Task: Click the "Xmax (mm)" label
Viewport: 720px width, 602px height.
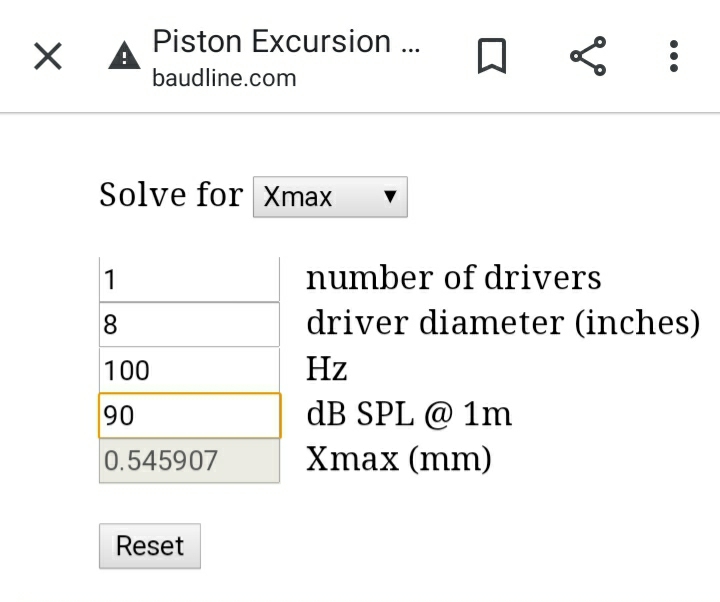Action: click(x=398, y=460)
